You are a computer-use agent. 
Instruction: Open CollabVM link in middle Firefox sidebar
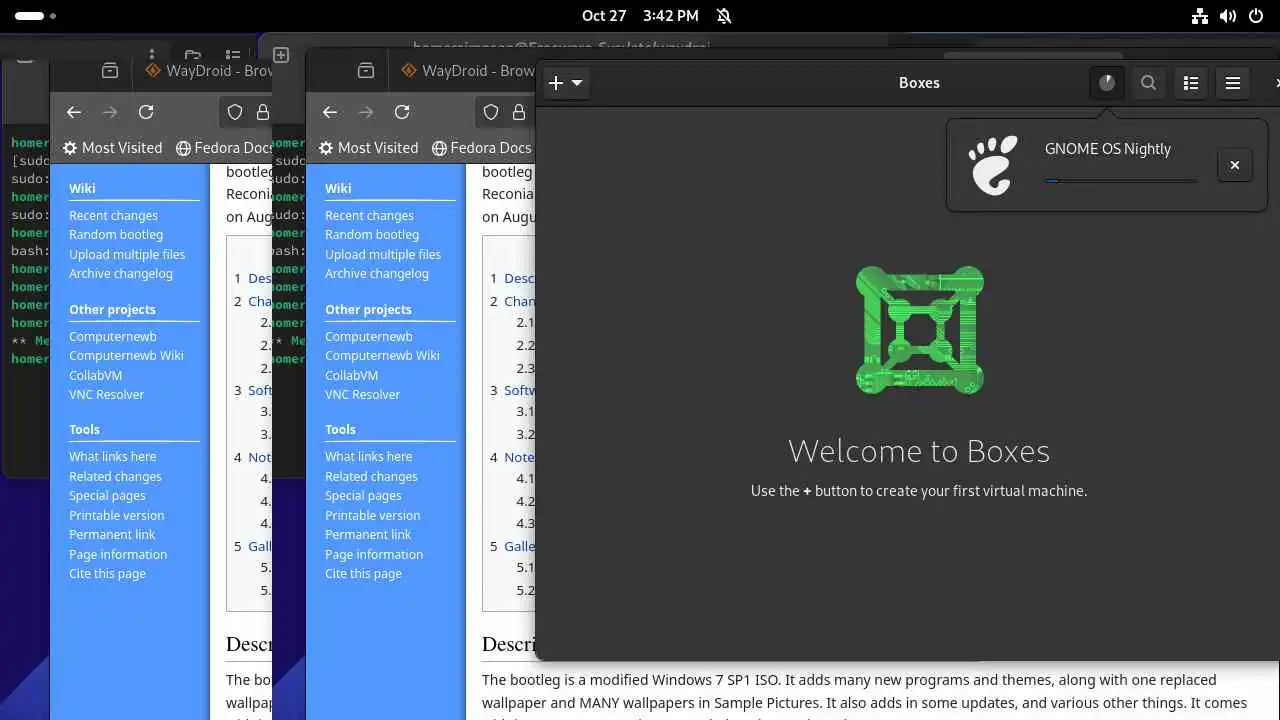click(x=351, y=375)
